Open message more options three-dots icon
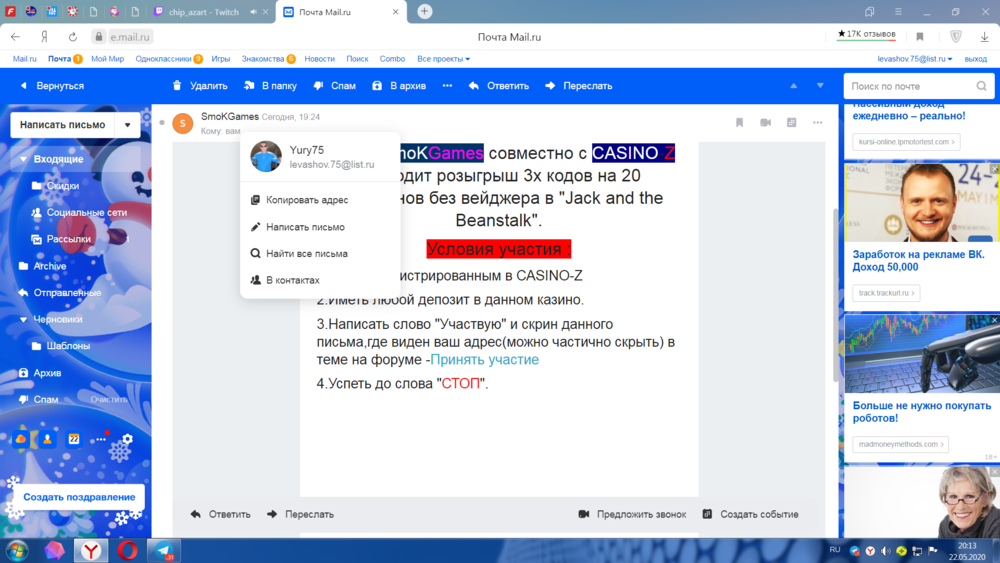The width and height of the screenshot is (1000, 563). coord(818,122)
